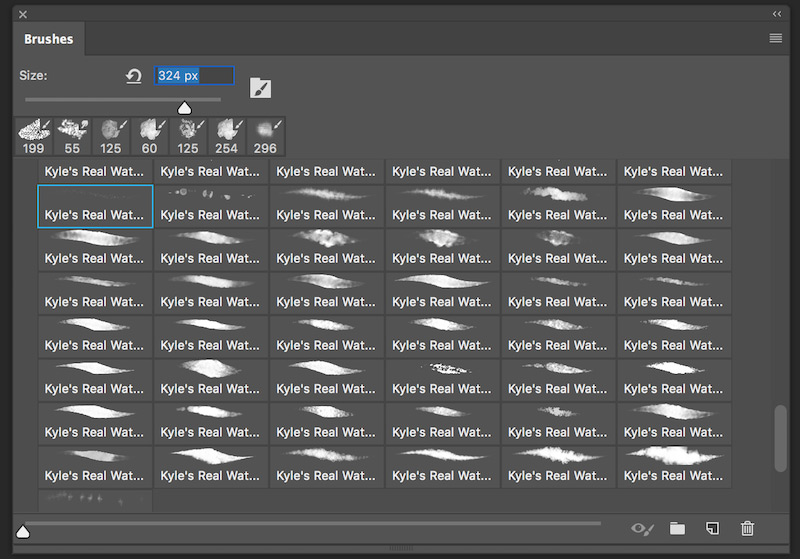This screenshot has height=559, width=800.
Task: Click the bottom thumbnail zoom slider handle
Action: (23, 531)
